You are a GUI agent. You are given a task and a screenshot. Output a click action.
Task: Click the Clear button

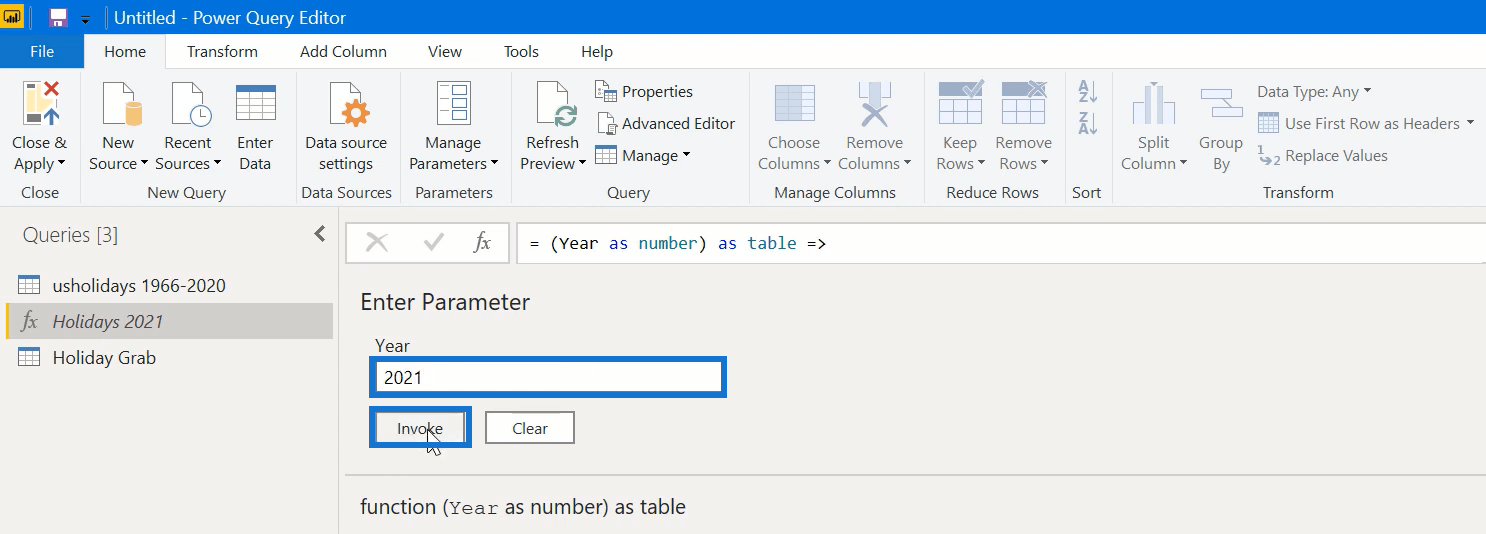click(x=530, y=428)
